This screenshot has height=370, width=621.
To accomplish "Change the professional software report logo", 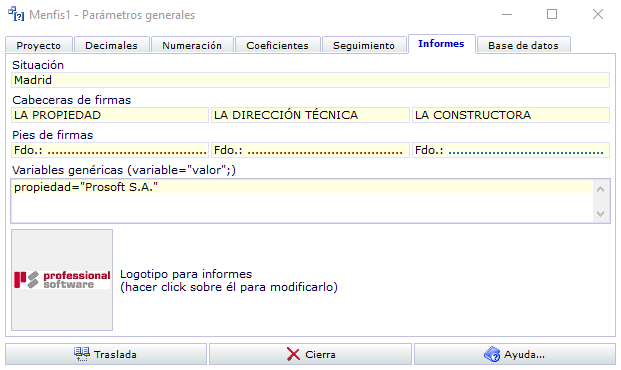I will pos(62,280).
